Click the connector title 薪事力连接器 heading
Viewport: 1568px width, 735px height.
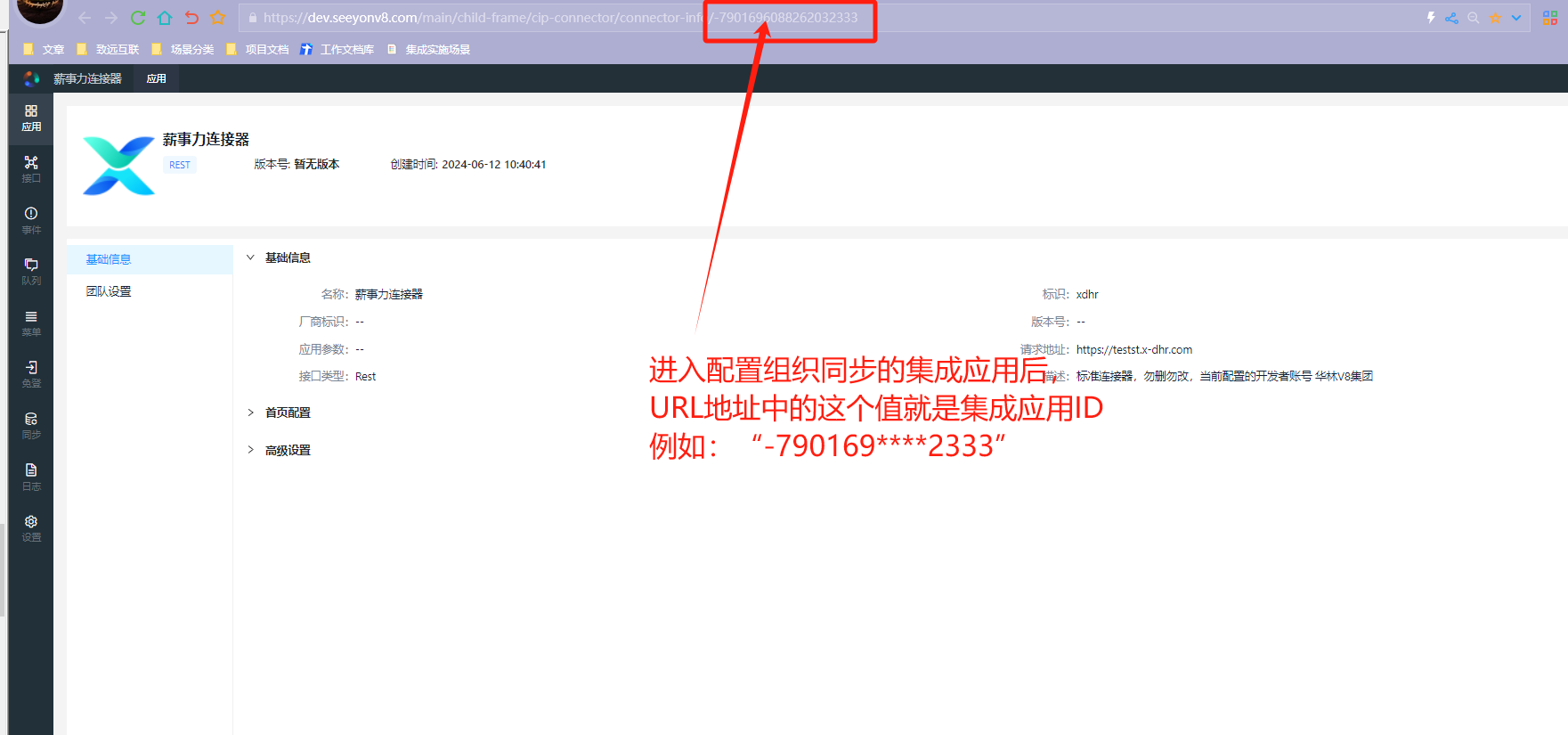pos(206,139)
